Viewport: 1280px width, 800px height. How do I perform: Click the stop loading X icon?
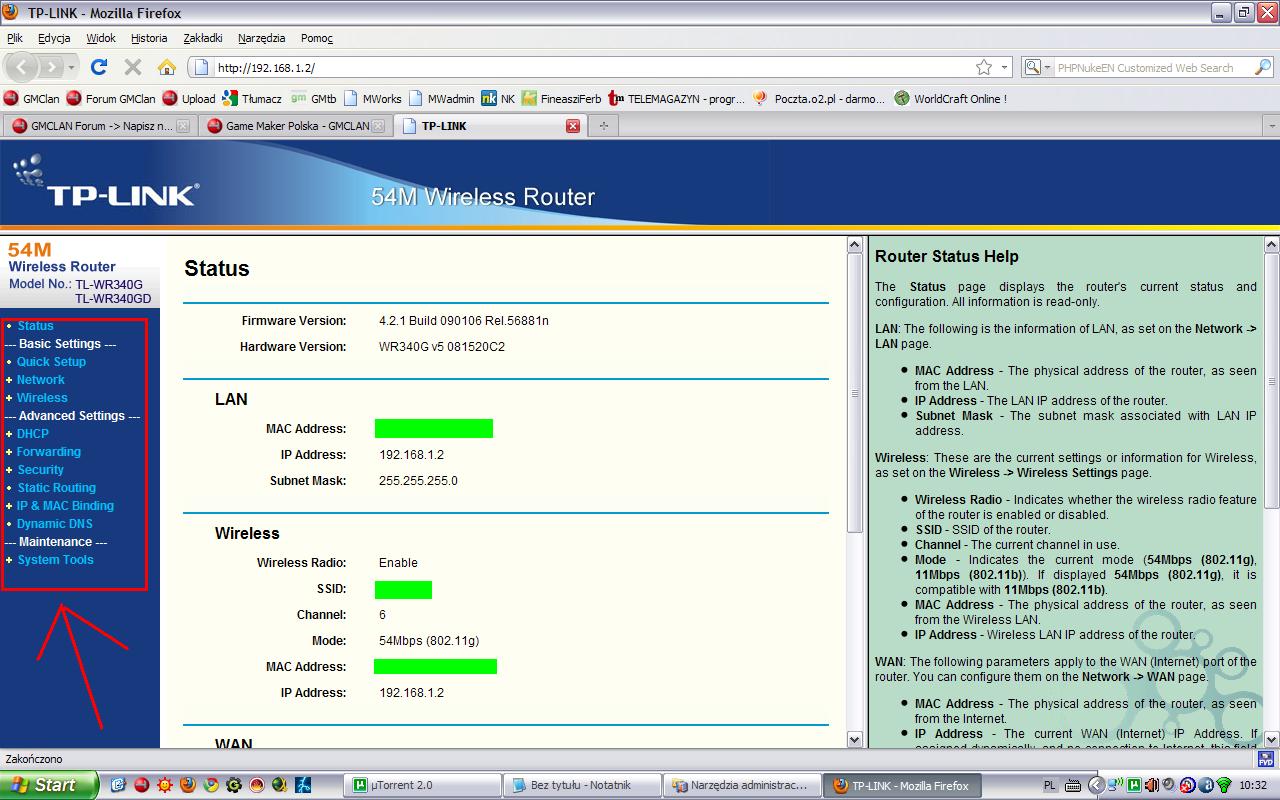132,67
